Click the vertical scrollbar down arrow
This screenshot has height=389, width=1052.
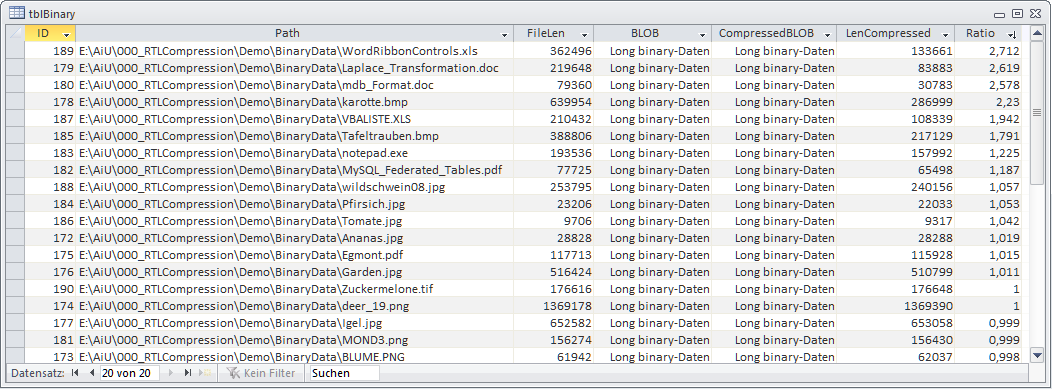(1037, 355)
